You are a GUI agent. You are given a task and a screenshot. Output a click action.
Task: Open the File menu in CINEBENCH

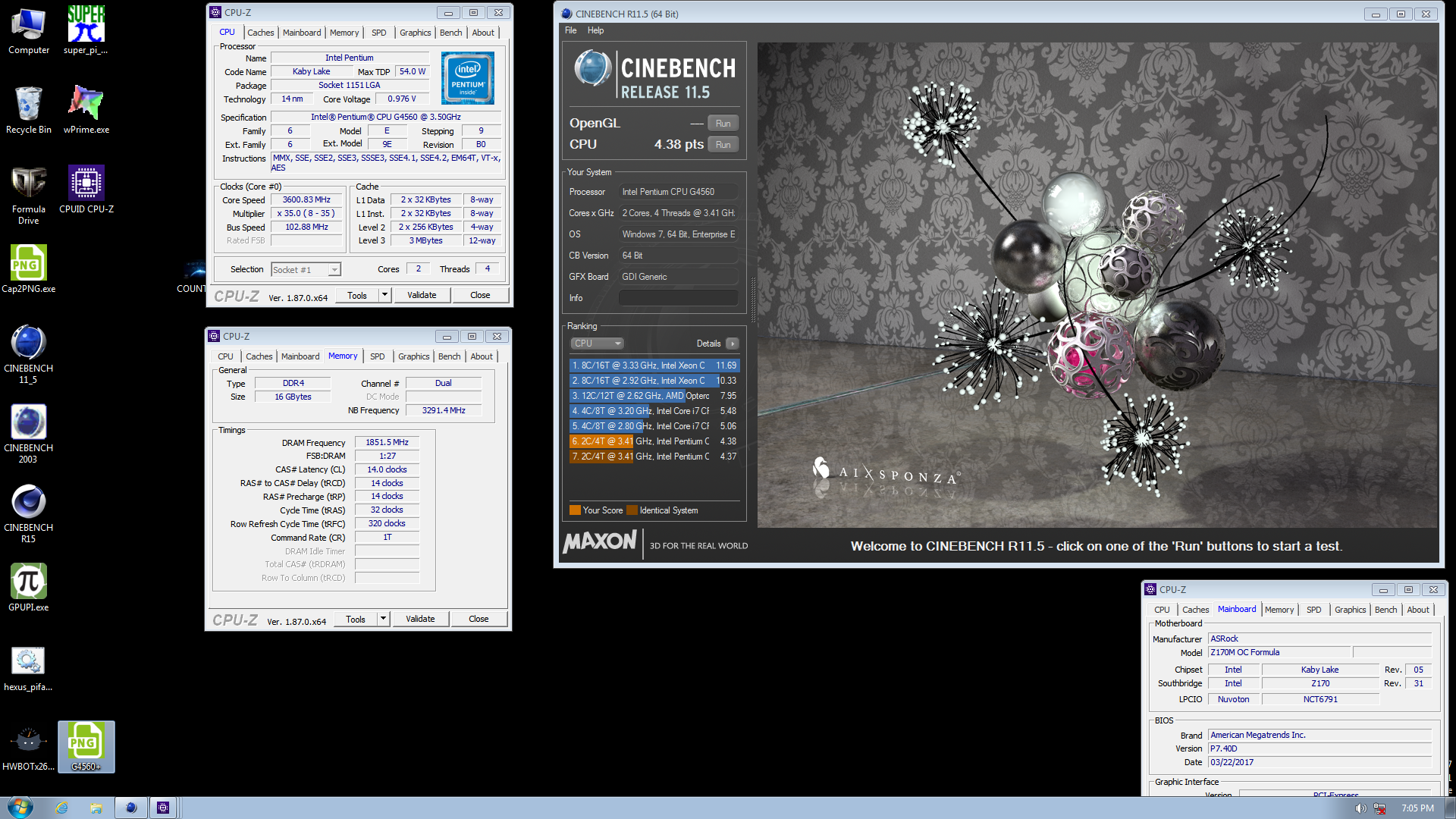pos(571,30)
